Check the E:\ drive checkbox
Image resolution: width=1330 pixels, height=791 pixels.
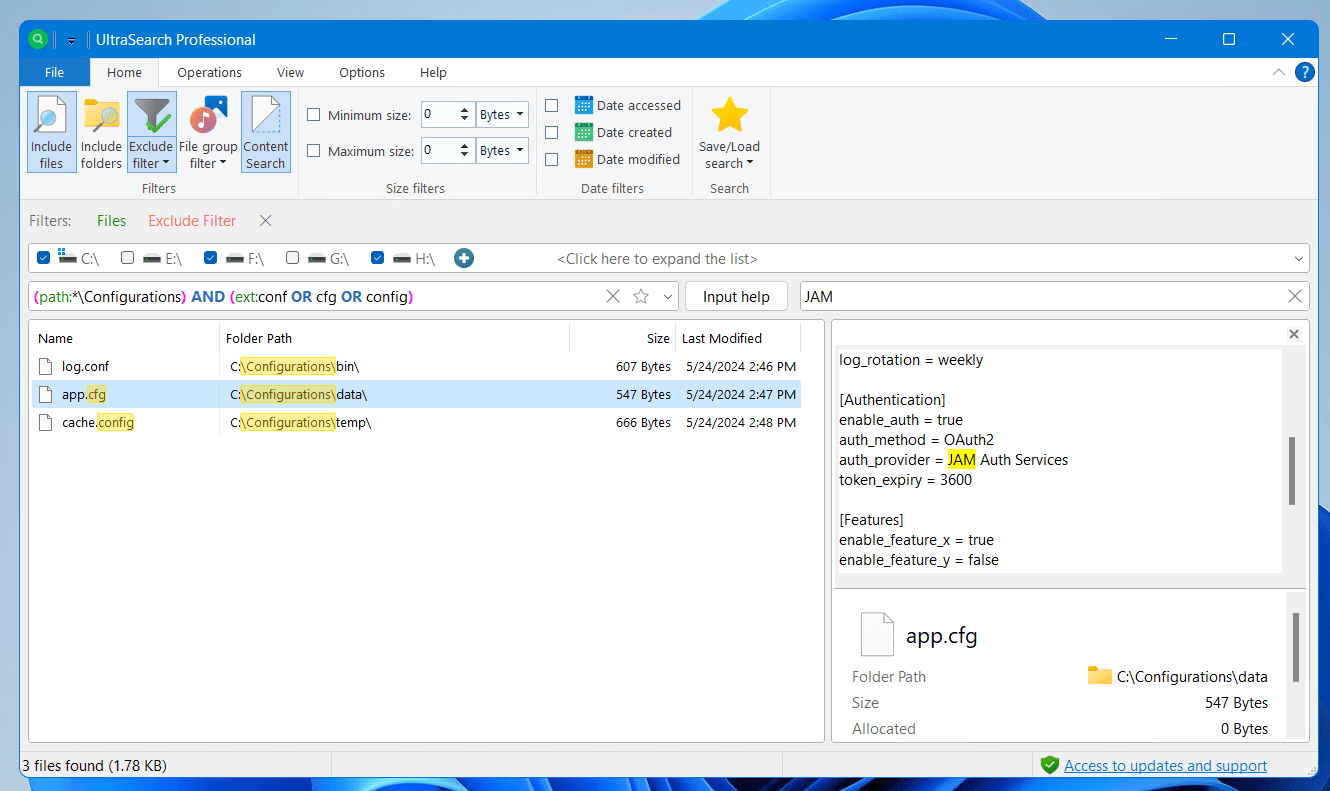pos(128,258)
